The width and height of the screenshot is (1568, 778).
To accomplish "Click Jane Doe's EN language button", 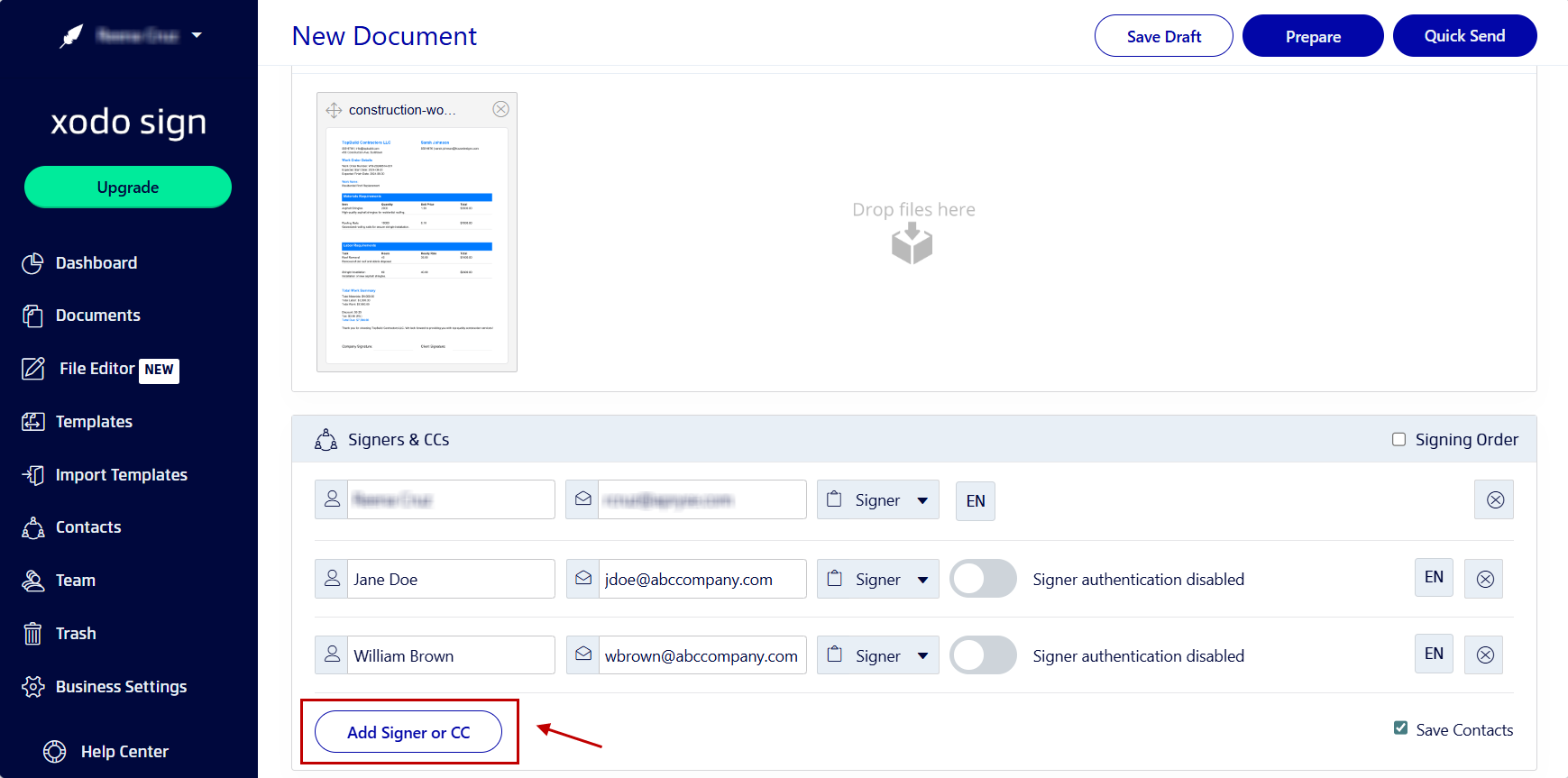I will click(x=1434, y=577).
